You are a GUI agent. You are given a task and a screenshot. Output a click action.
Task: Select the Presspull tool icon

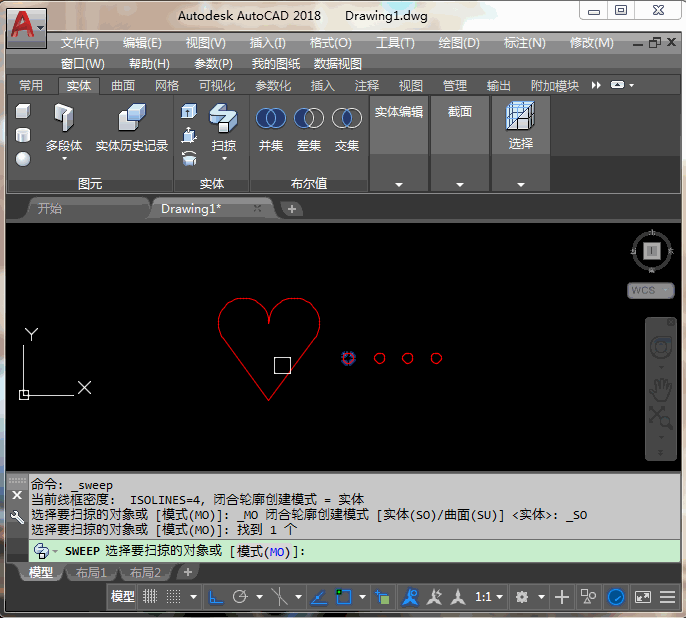(189, 135)
